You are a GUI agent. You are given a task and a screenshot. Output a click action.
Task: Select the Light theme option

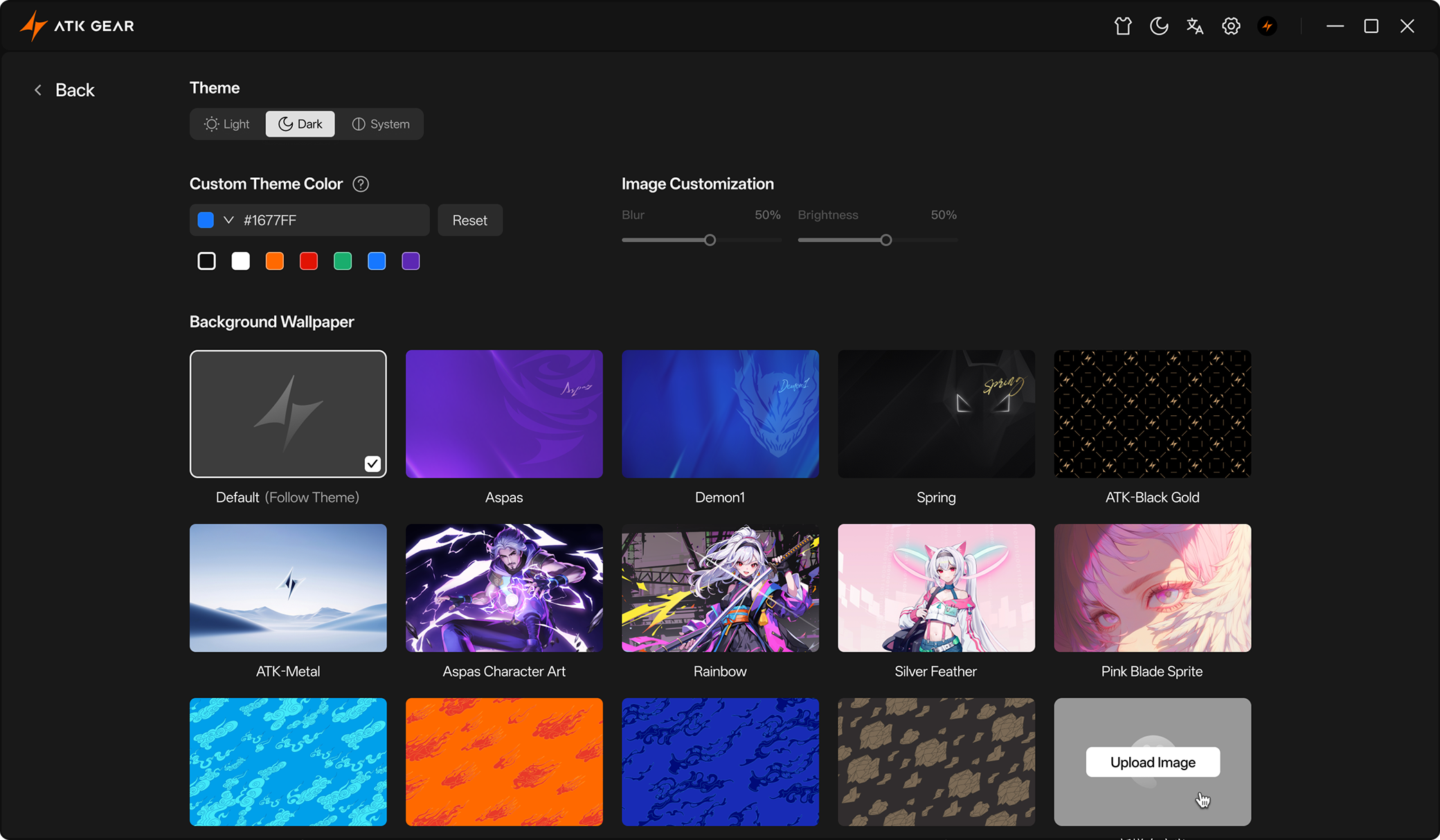227,124
